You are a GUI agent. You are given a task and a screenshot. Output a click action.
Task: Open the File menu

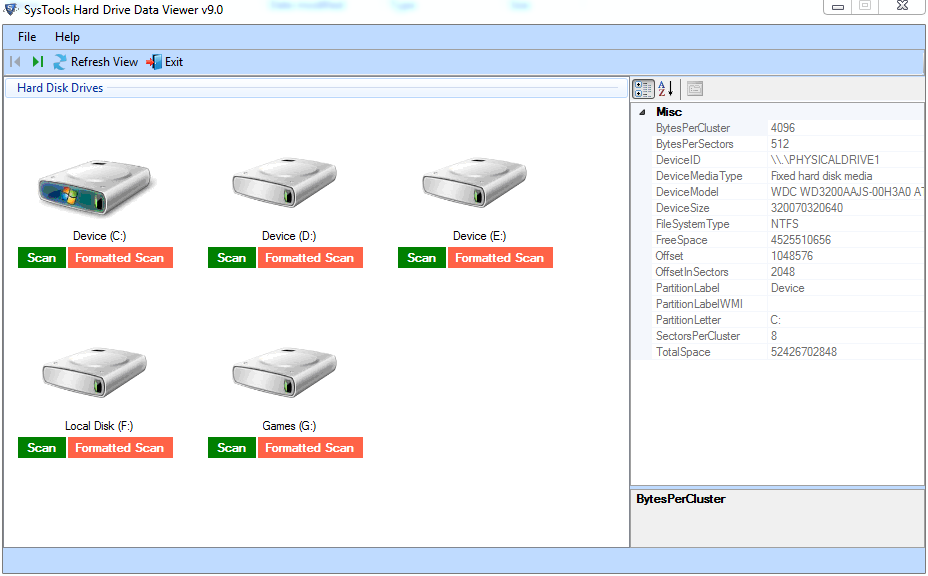click(x=27, y=37)
